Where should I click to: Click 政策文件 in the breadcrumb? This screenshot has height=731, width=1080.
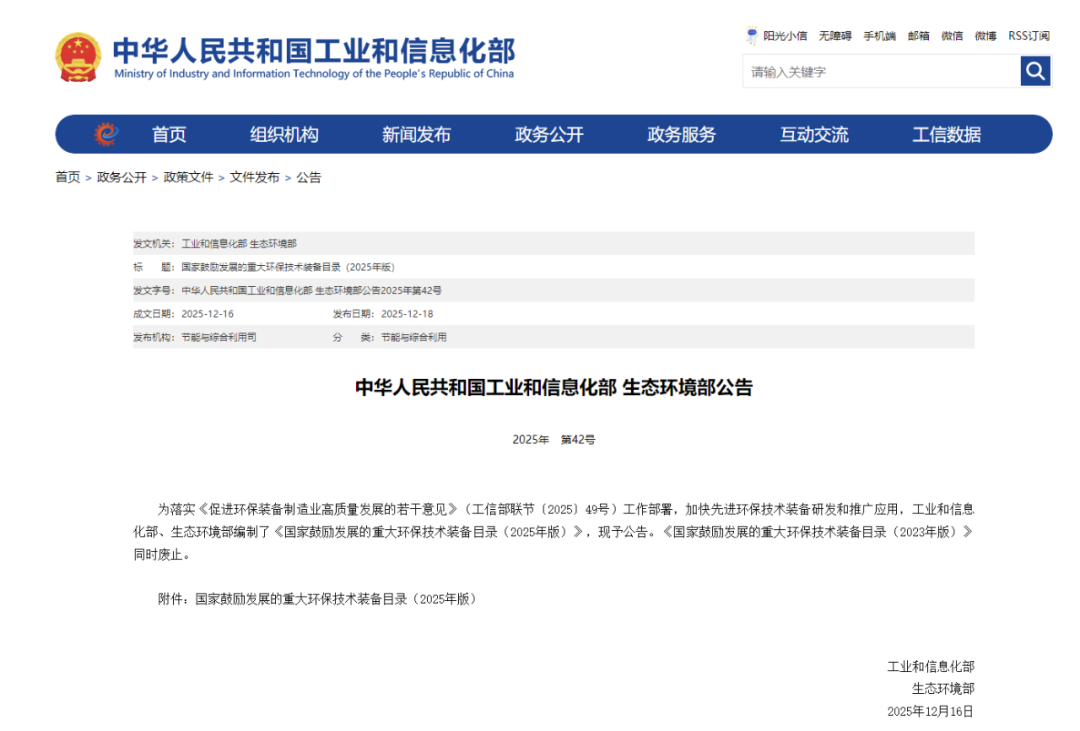click(x=188, y=177)
